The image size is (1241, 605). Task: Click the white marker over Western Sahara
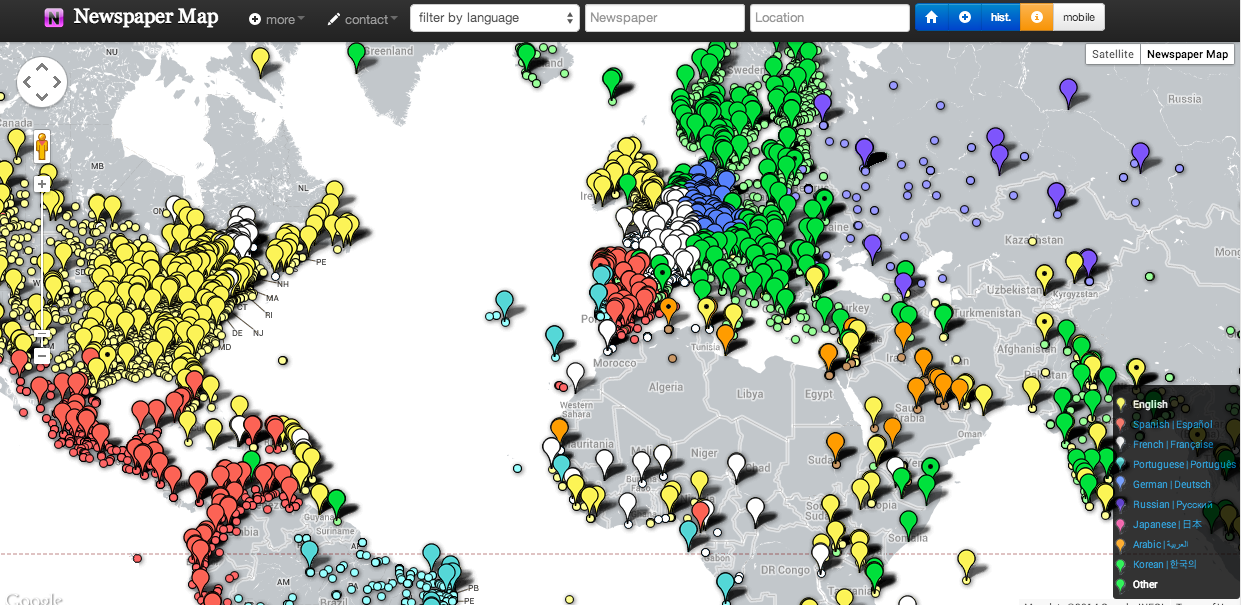(575, 374)
